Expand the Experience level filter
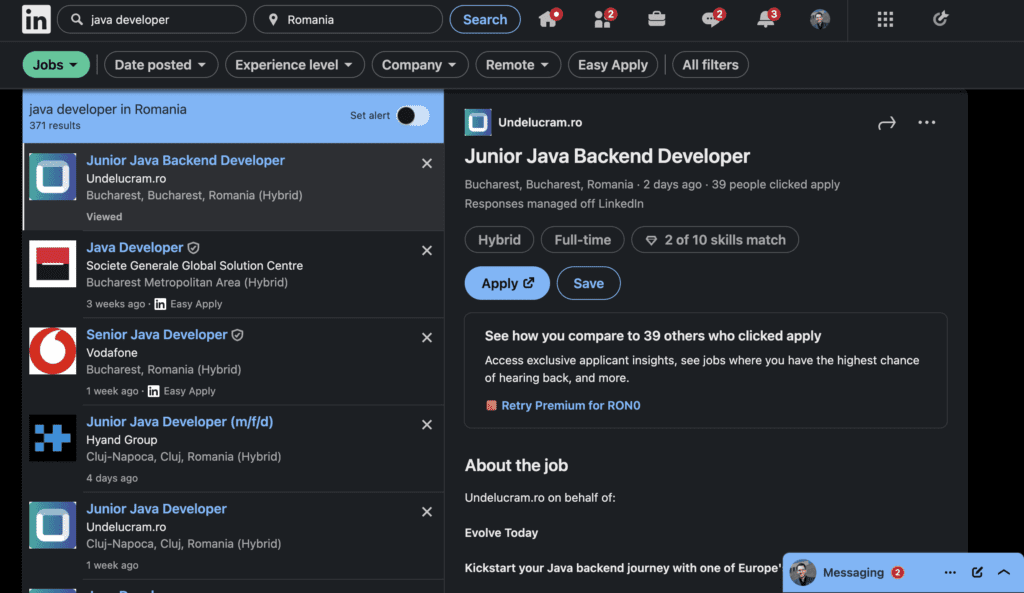The width and height of the screenshot is (1024, 593). (x=295, y=65)
